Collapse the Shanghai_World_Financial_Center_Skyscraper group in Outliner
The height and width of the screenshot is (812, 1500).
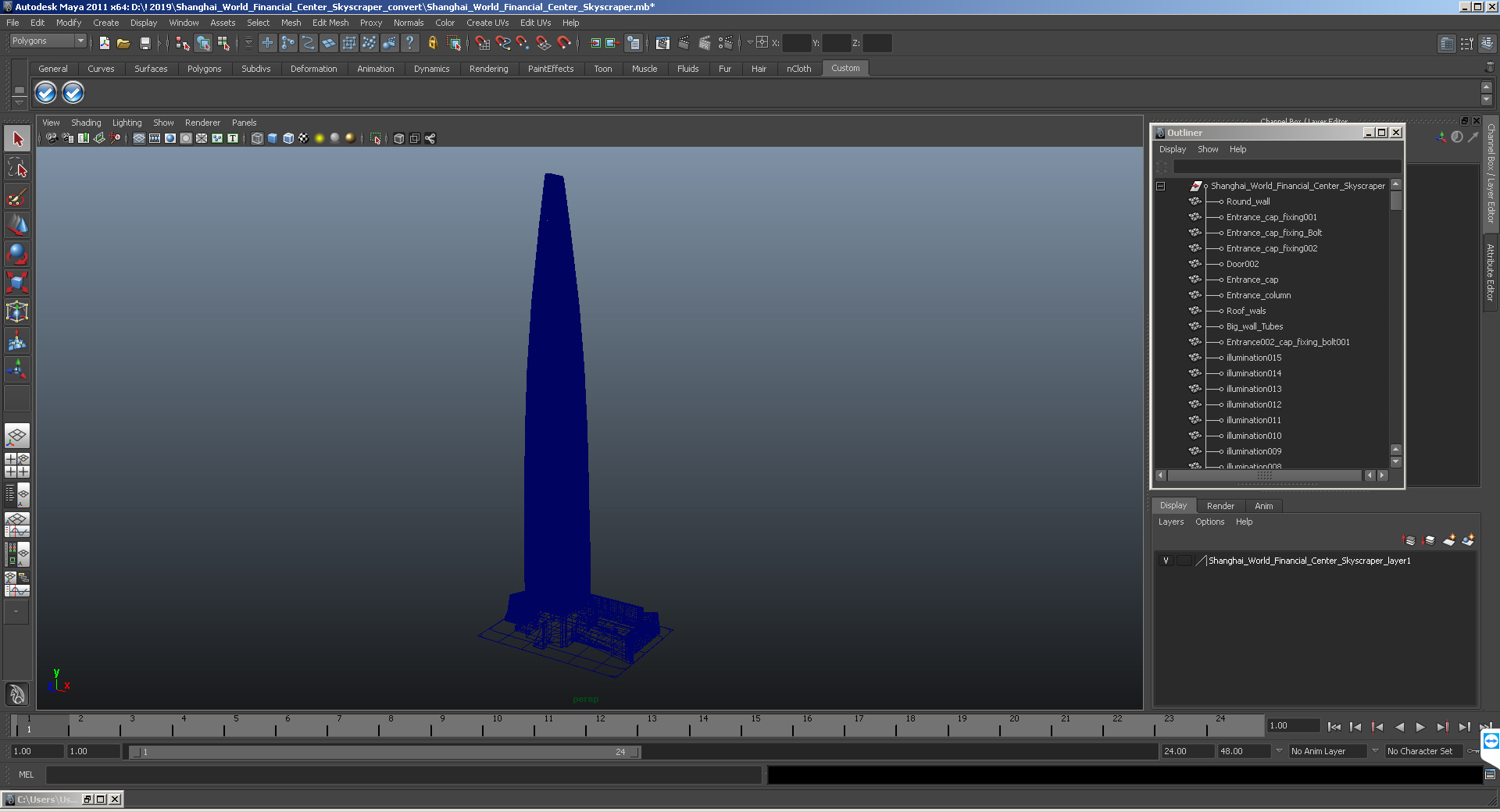coord(1160,186)
